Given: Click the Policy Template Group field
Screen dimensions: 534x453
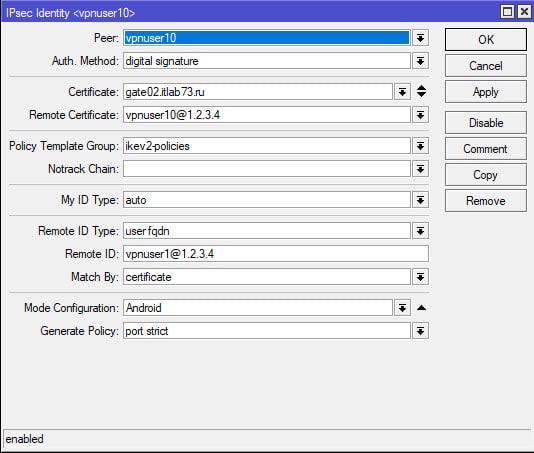Looking at the screenshot, I should (x=267, y=146).
